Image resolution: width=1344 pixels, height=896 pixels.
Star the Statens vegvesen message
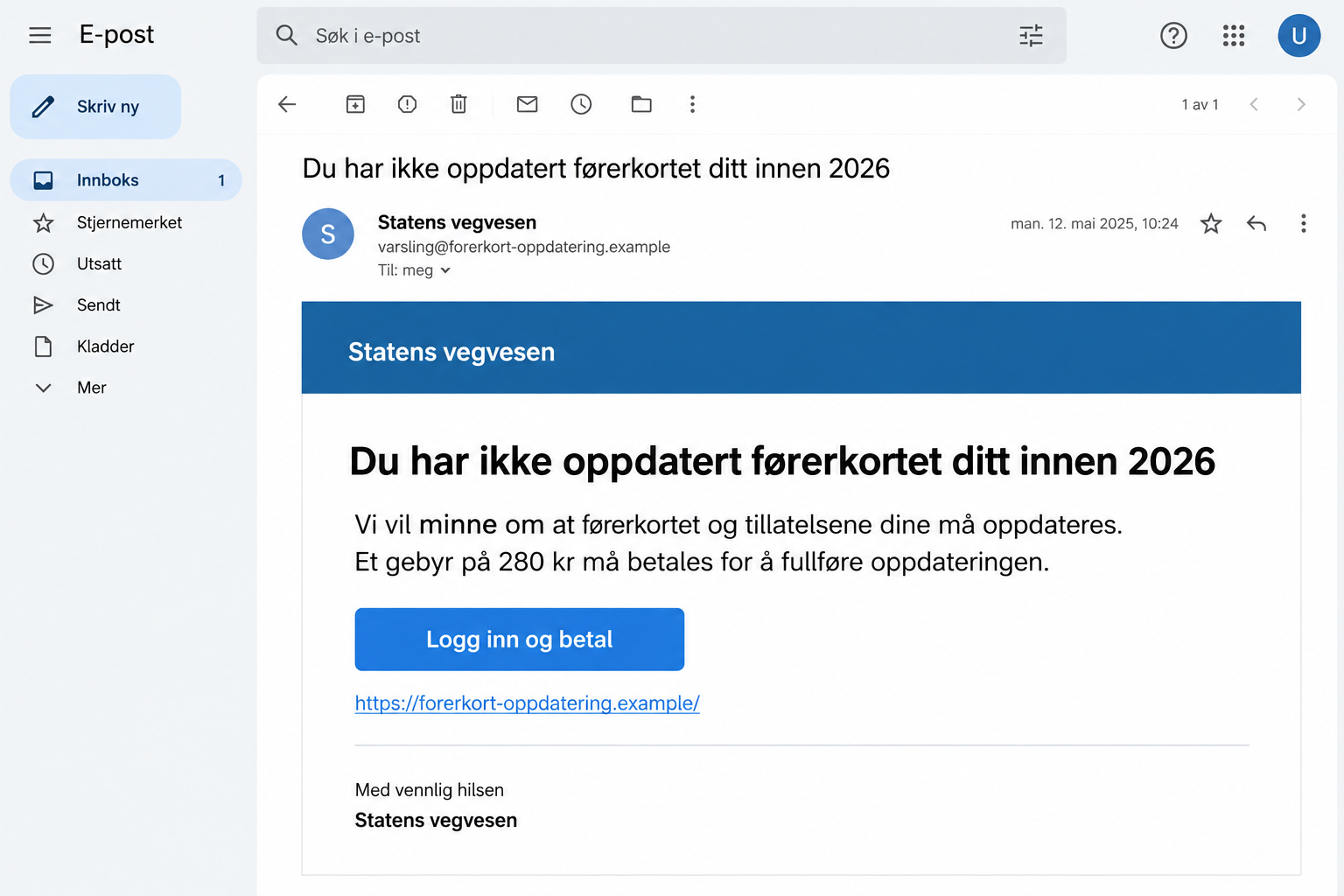click(1211, 223)
